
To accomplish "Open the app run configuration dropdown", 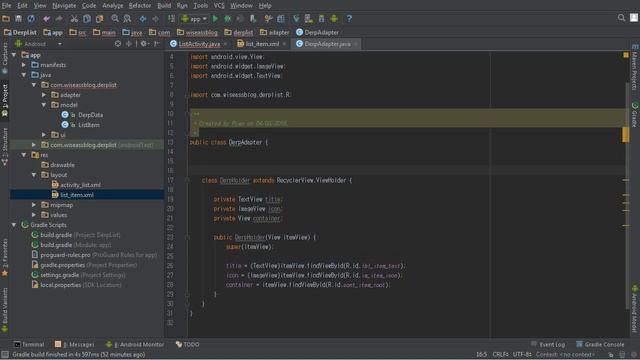I will 194,19.
